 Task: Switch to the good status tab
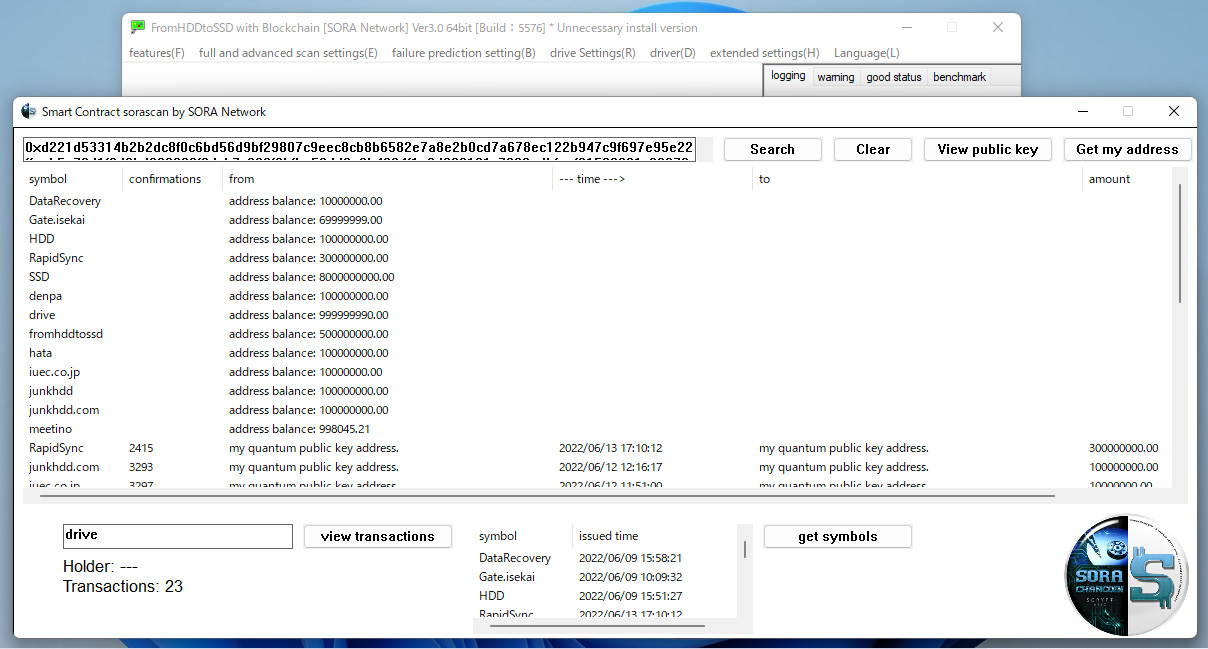(894, 77)
